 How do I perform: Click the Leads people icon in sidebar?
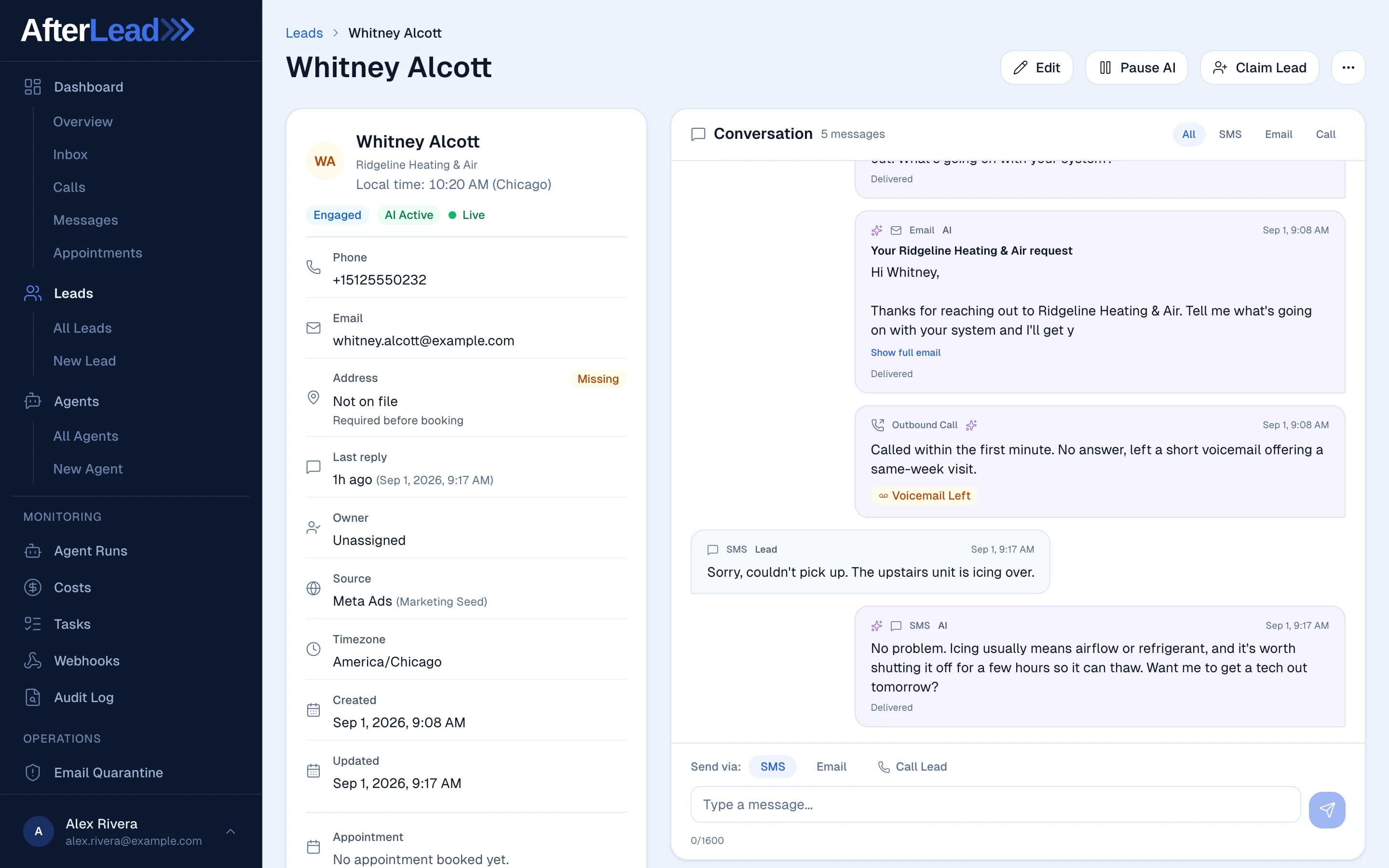tap(33, 293)
